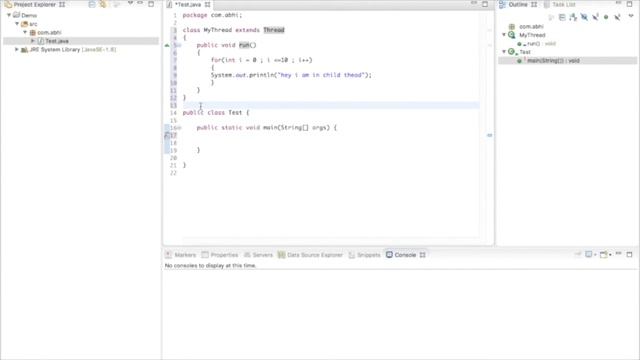Open the Properties tab
The height and width of the screenshot is (360, 640).
pyautogui.click(x=220, y=255)
